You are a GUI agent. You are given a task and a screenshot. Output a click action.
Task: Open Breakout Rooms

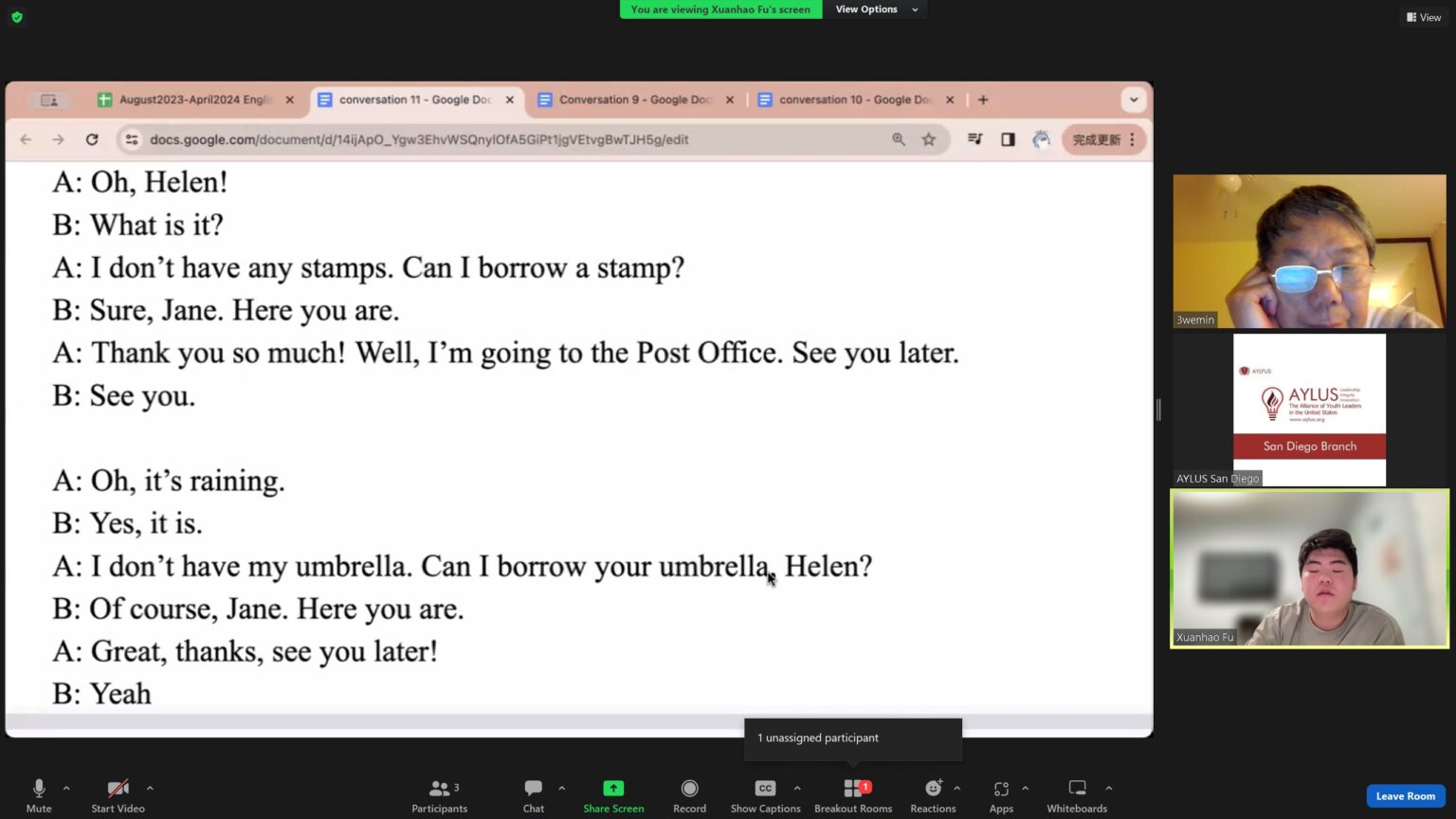click(x=853, y=795)
